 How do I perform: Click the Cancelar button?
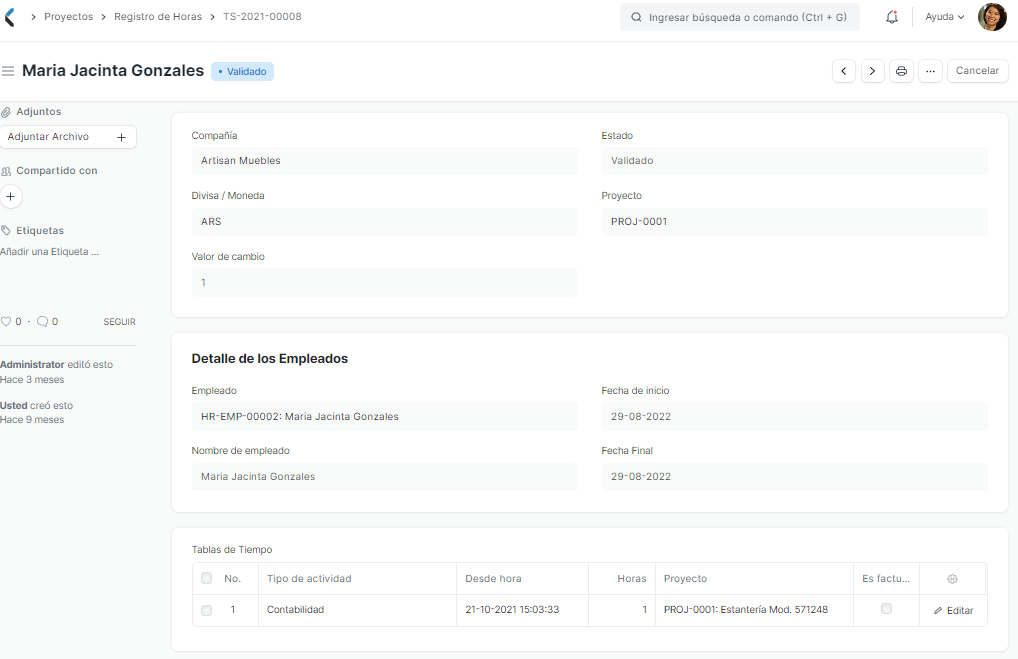(977, 71)
